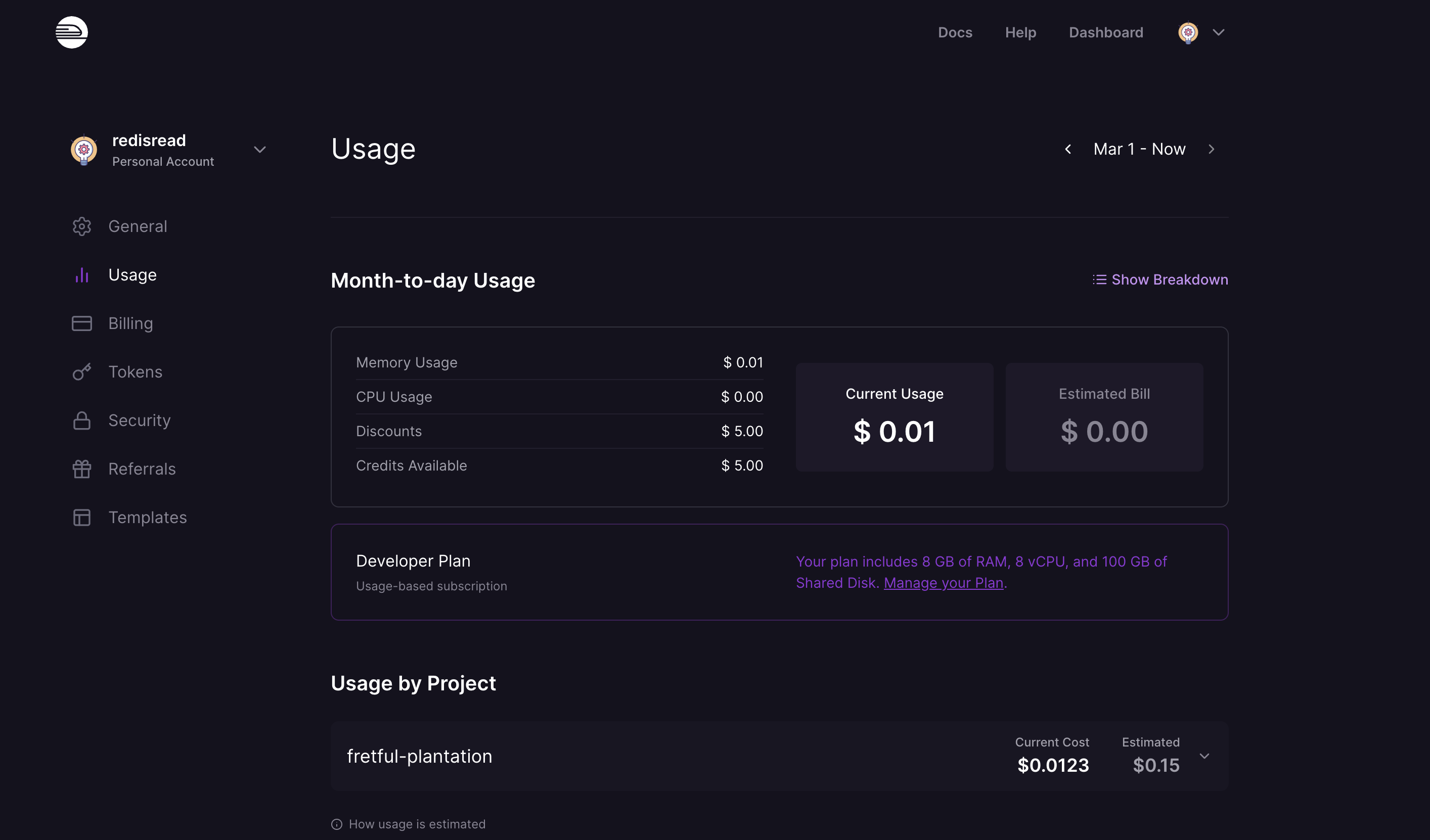Click How usage is estimated
The height and width of the screenshot is (840, 1430).
point(417,824)
